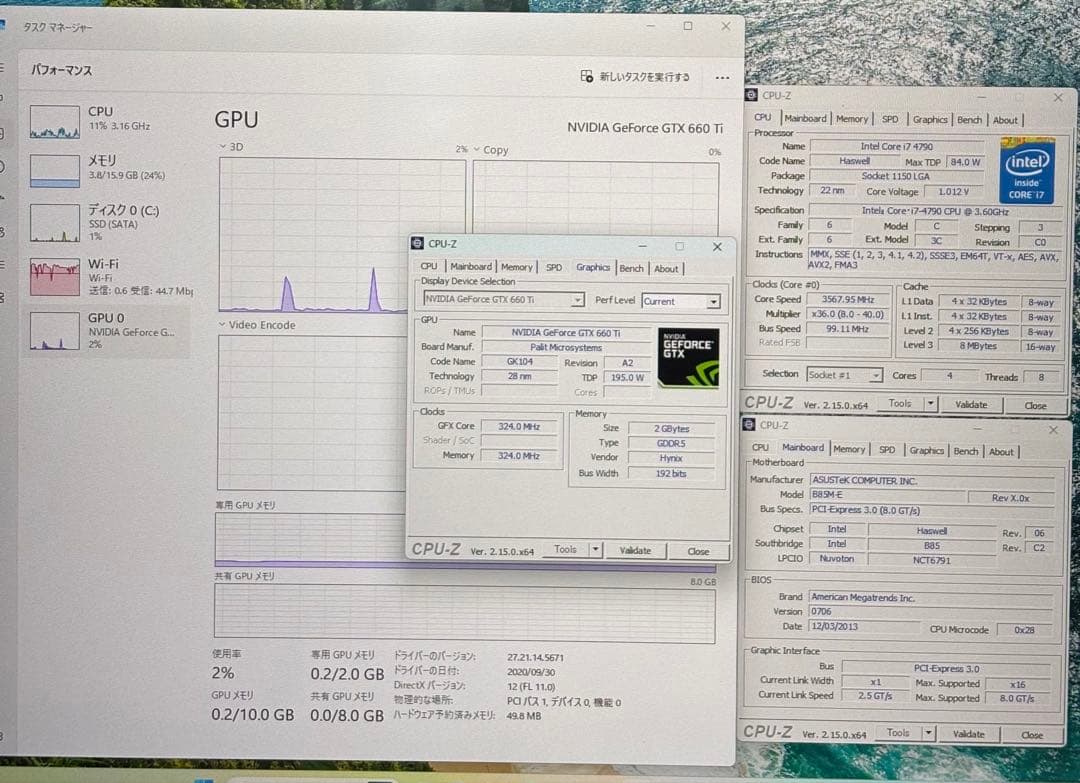Viewport: 1080px width, 783px height.
Task: Switch to the SPD tab in CPU-Z
Action: pos(553,268)
